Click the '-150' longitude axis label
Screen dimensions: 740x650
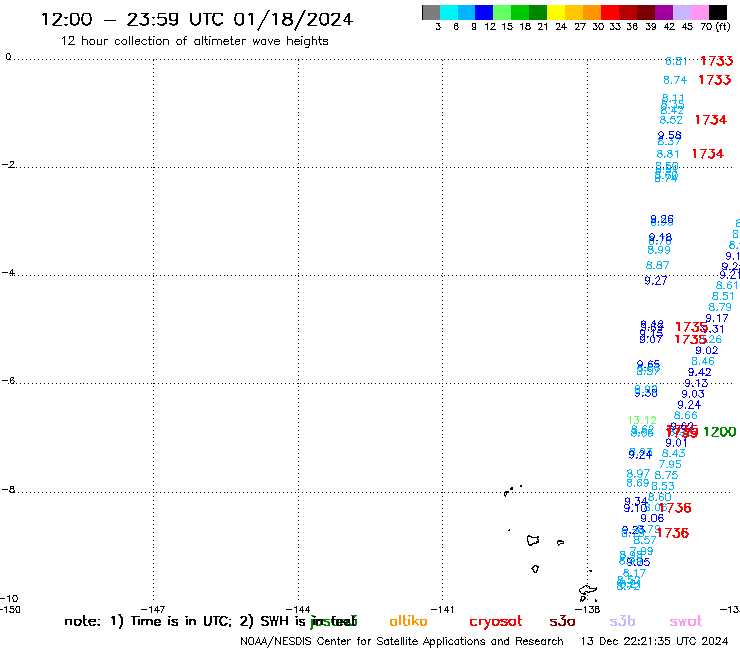10,609
